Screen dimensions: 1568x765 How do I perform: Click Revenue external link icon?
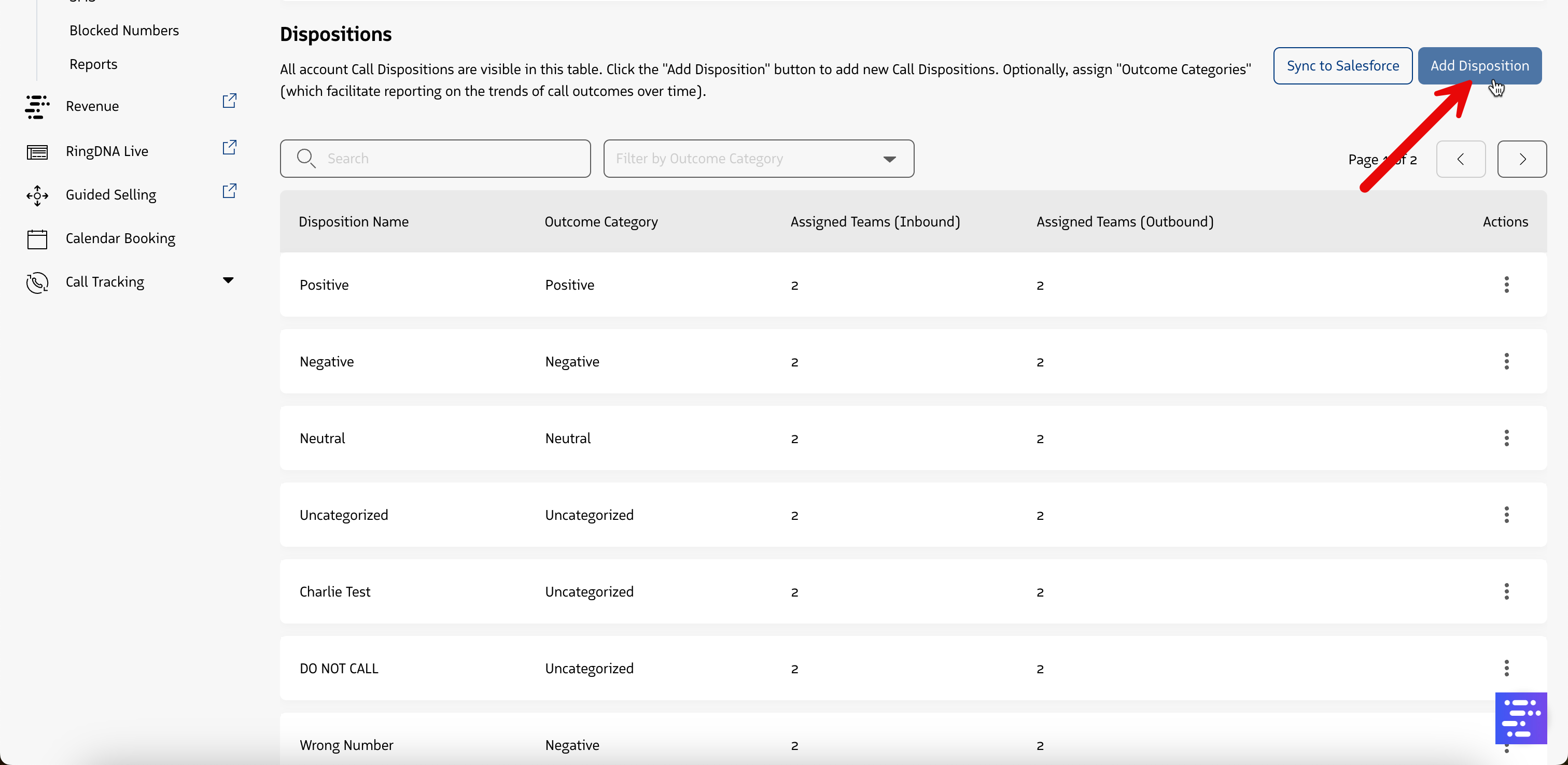click(x=229, y=101)
